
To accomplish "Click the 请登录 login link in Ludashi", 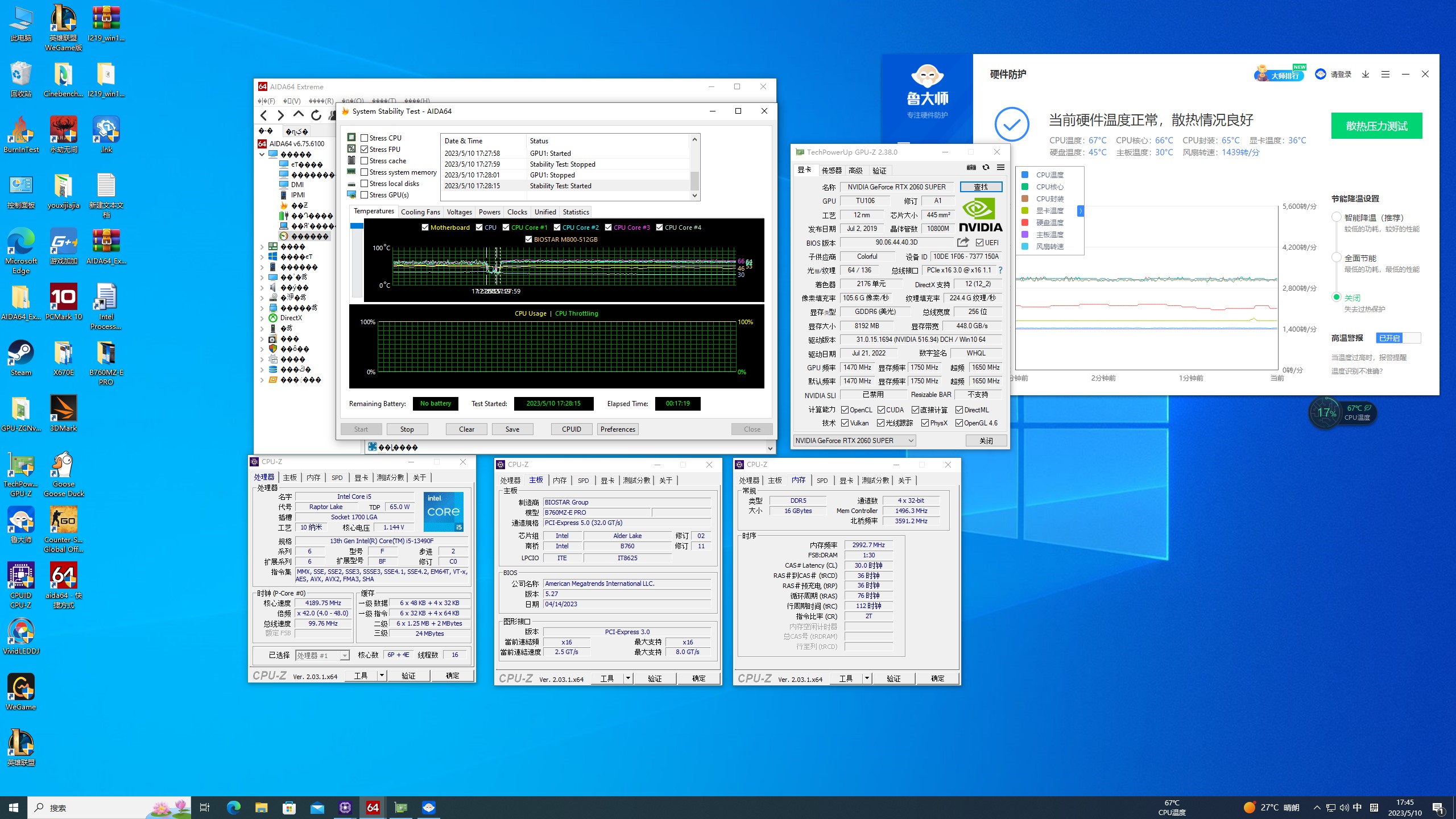I will 1341,74.
